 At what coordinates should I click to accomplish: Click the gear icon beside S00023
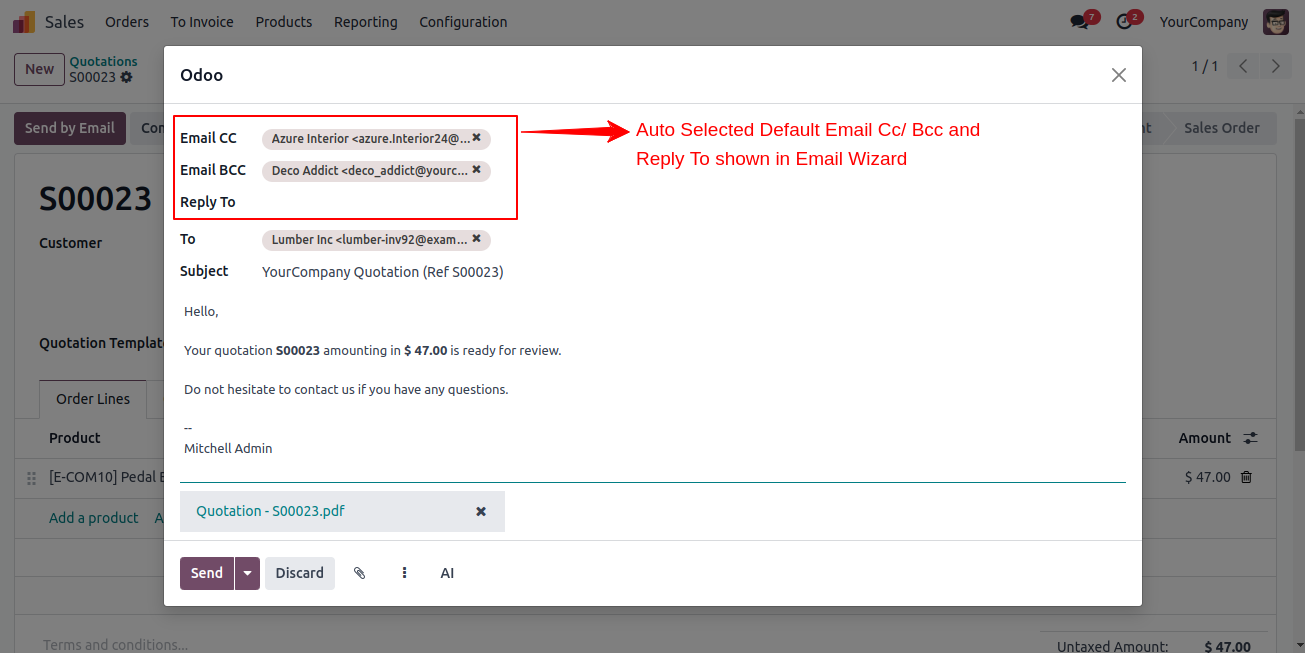(x=126, y=77)
